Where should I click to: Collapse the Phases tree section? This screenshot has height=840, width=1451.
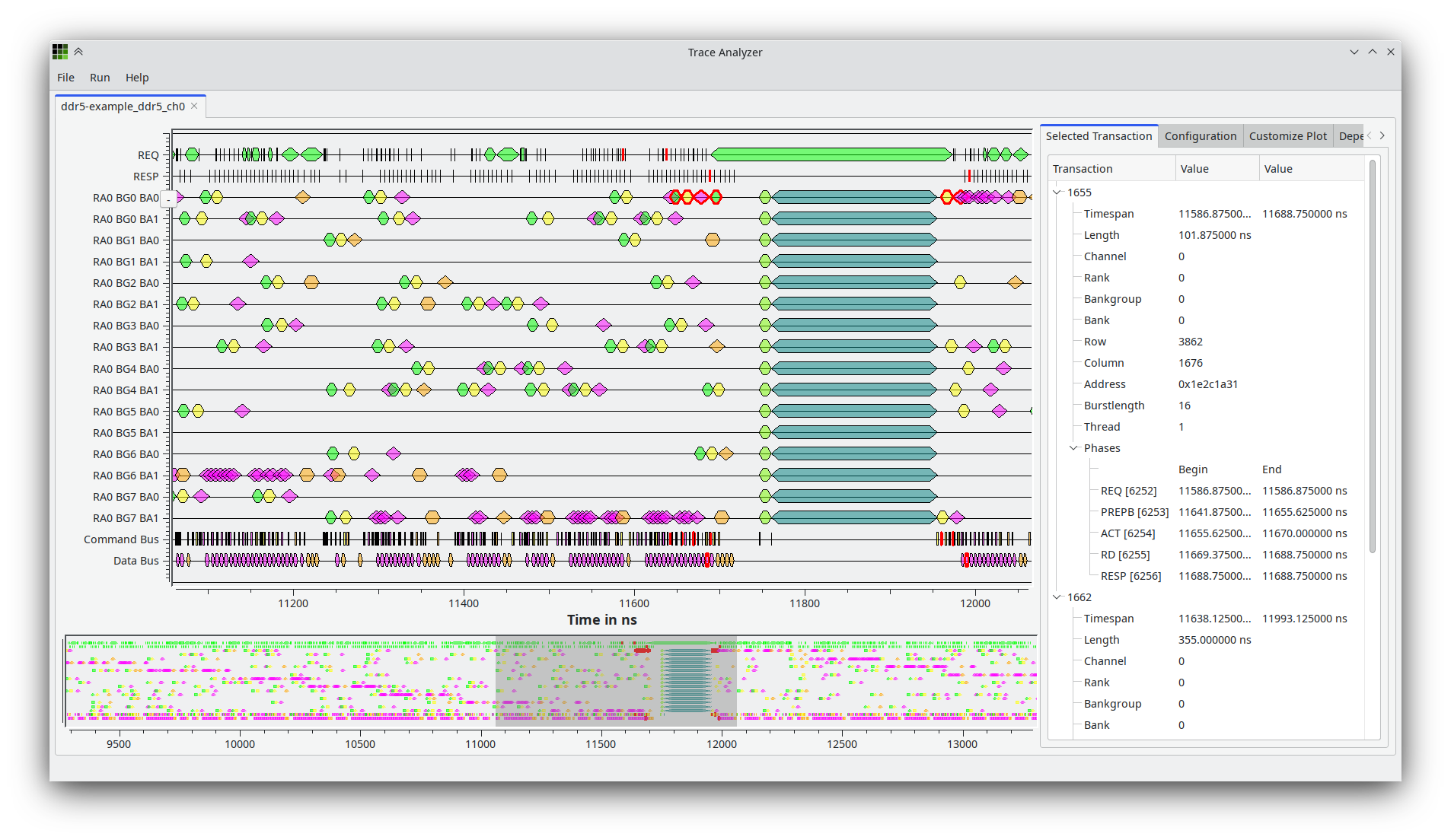[1073, 448]
